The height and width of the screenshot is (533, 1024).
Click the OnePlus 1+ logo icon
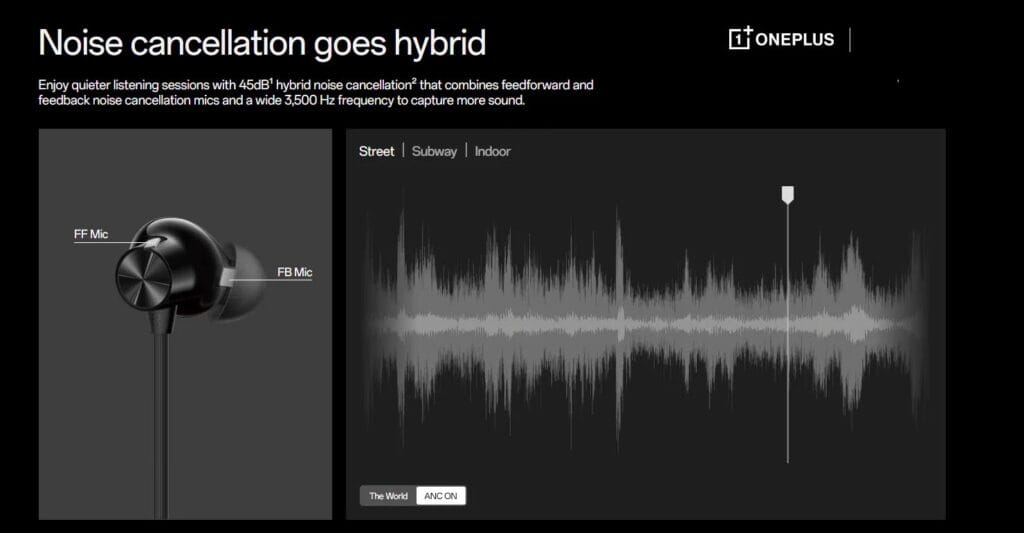point(741,39)
